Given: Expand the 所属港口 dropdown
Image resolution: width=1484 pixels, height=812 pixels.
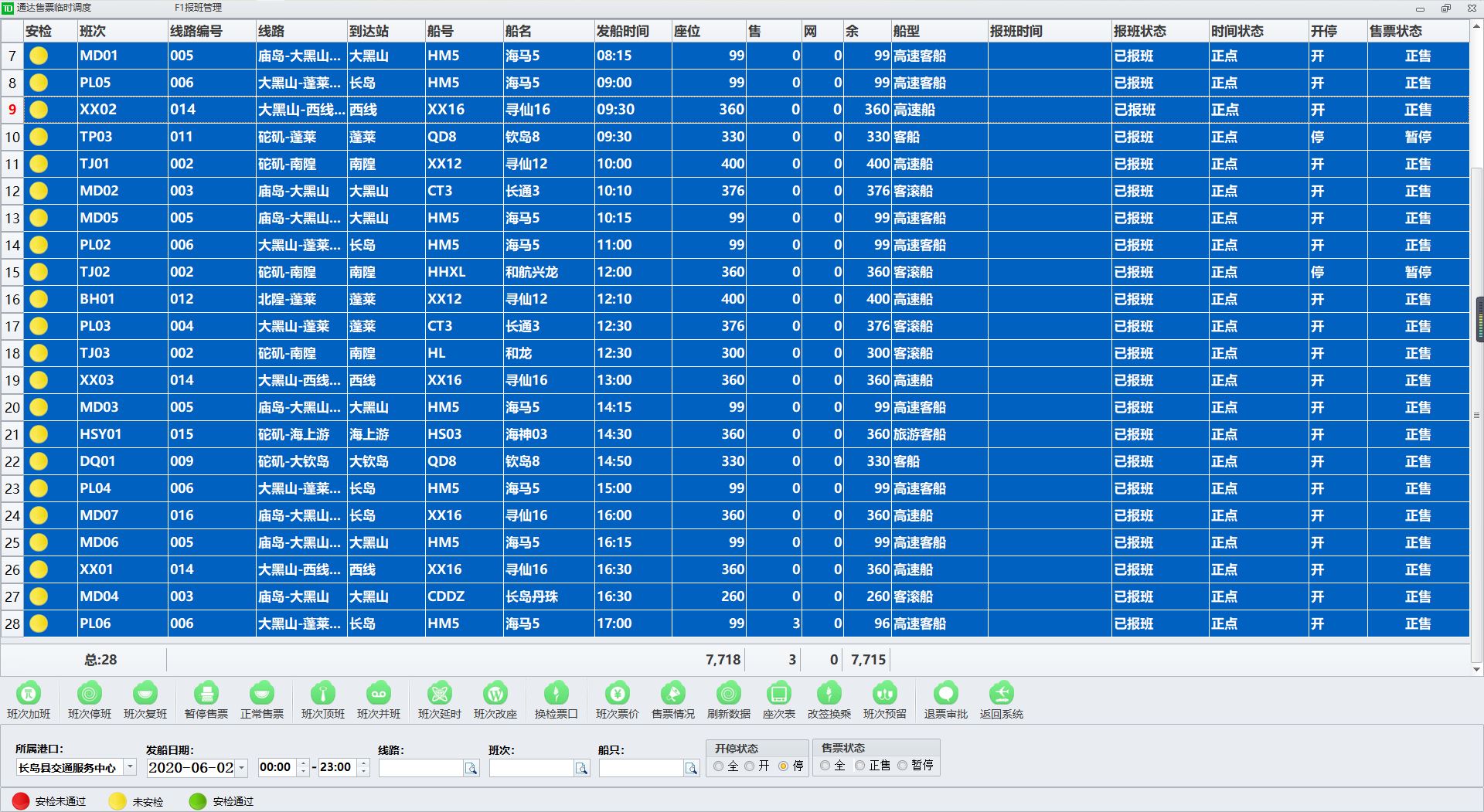Looking at the screenshot, I should 130,767.
